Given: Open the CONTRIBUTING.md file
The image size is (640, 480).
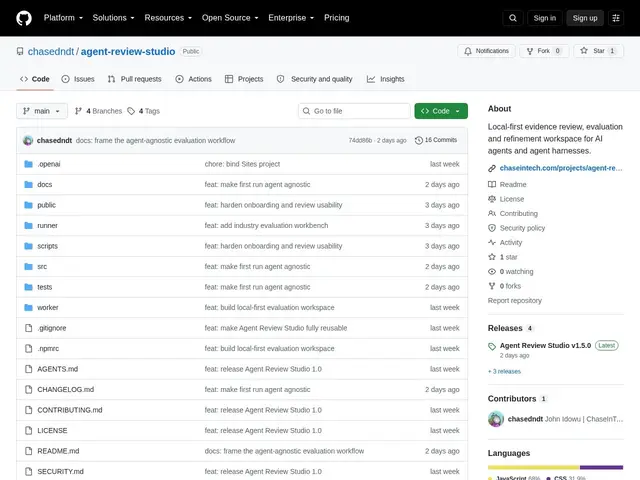Looking at the screenshot, I should coord(70,410).
